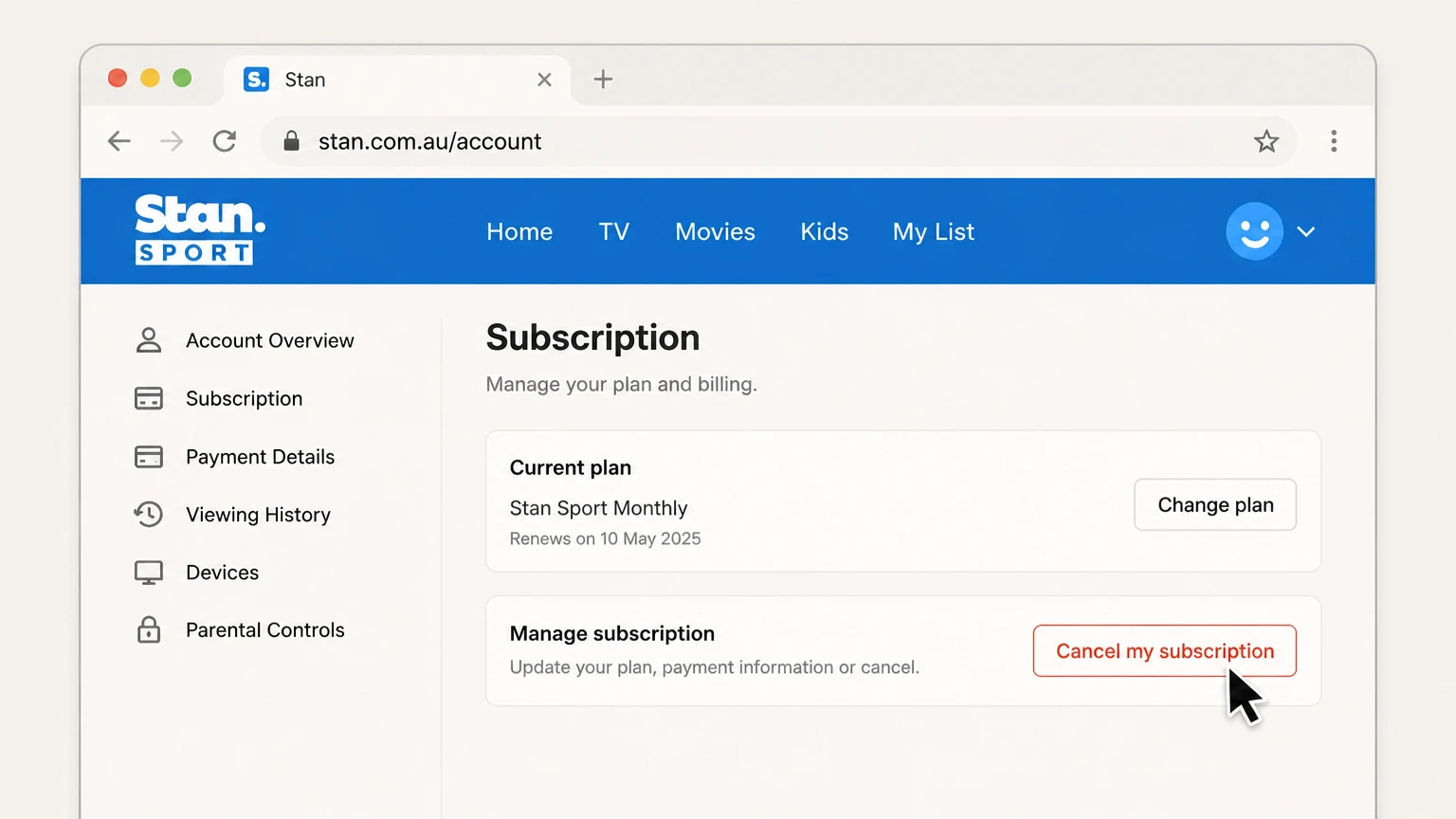This screenshot has height=819, width=1456.
Task: Click the Subscription card icon in sidebar
Action: tap(149, 398)
